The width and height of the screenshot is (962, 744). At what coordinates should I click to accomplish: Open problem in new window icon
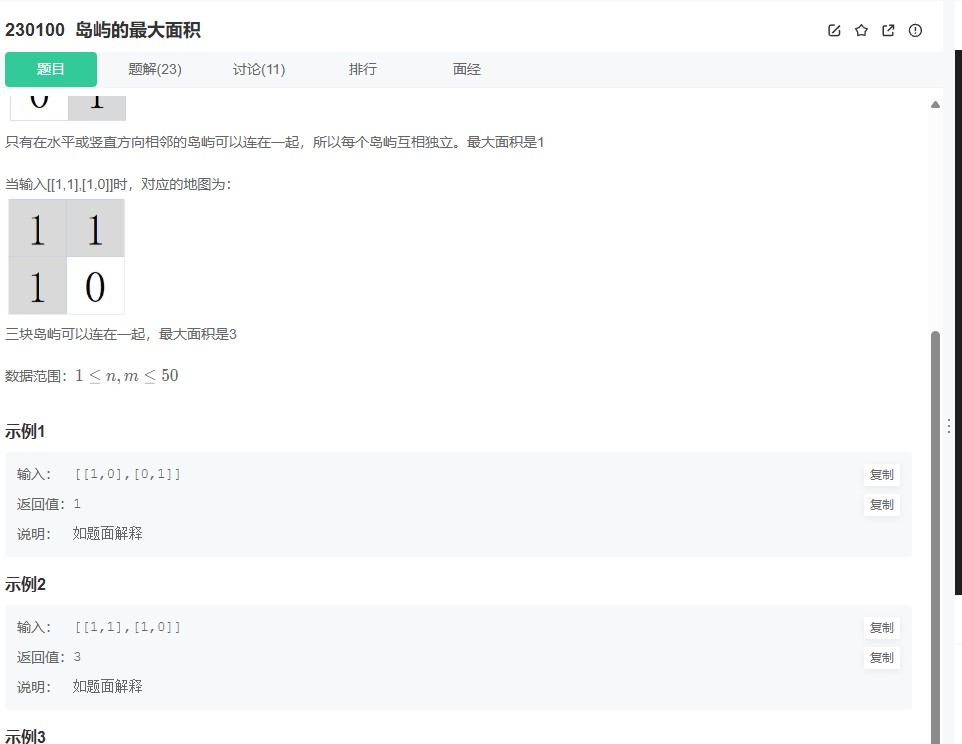tap(888, 30)
